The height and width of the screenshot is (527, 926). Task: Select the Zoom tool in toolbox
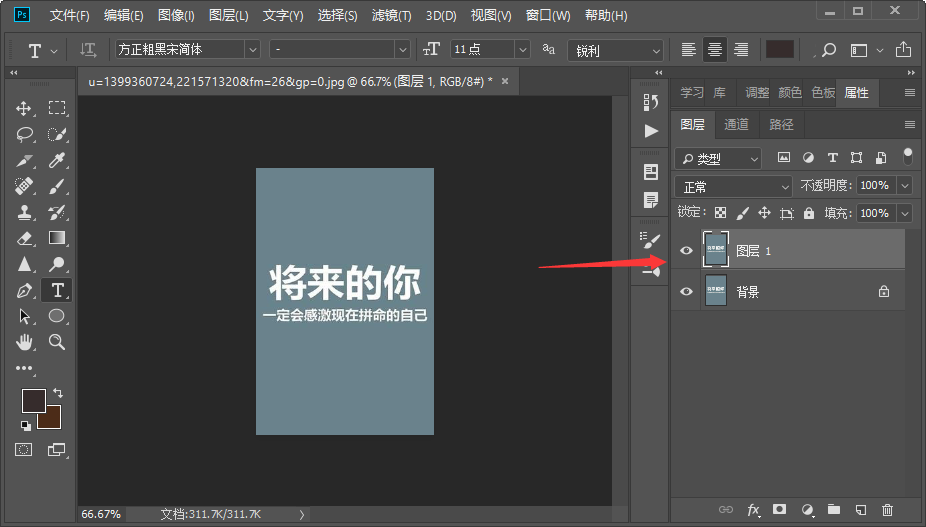pyautogui.click(x=57, y=342)
